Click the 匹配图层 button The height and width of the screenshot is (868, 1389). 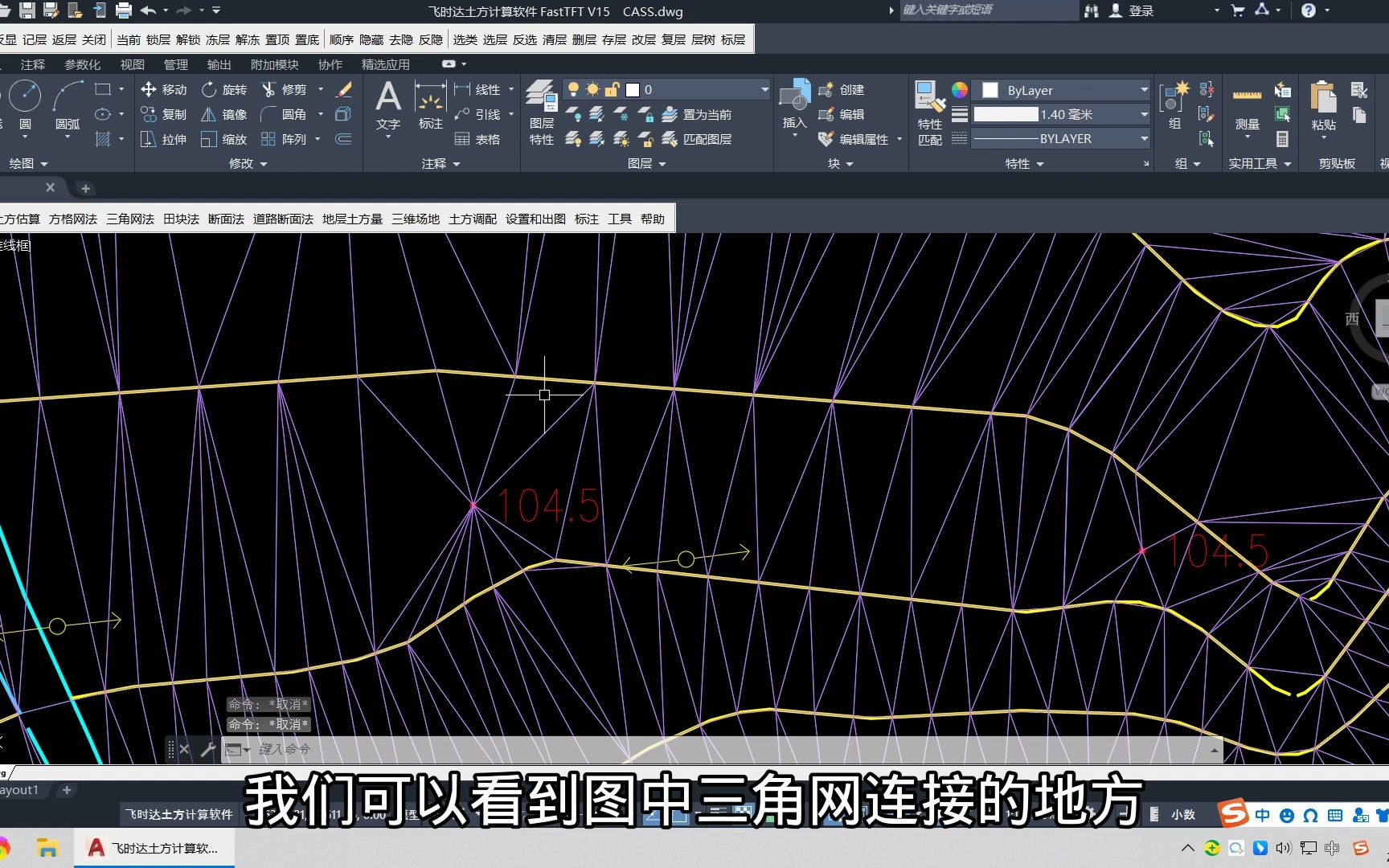[x=699, y=138]
